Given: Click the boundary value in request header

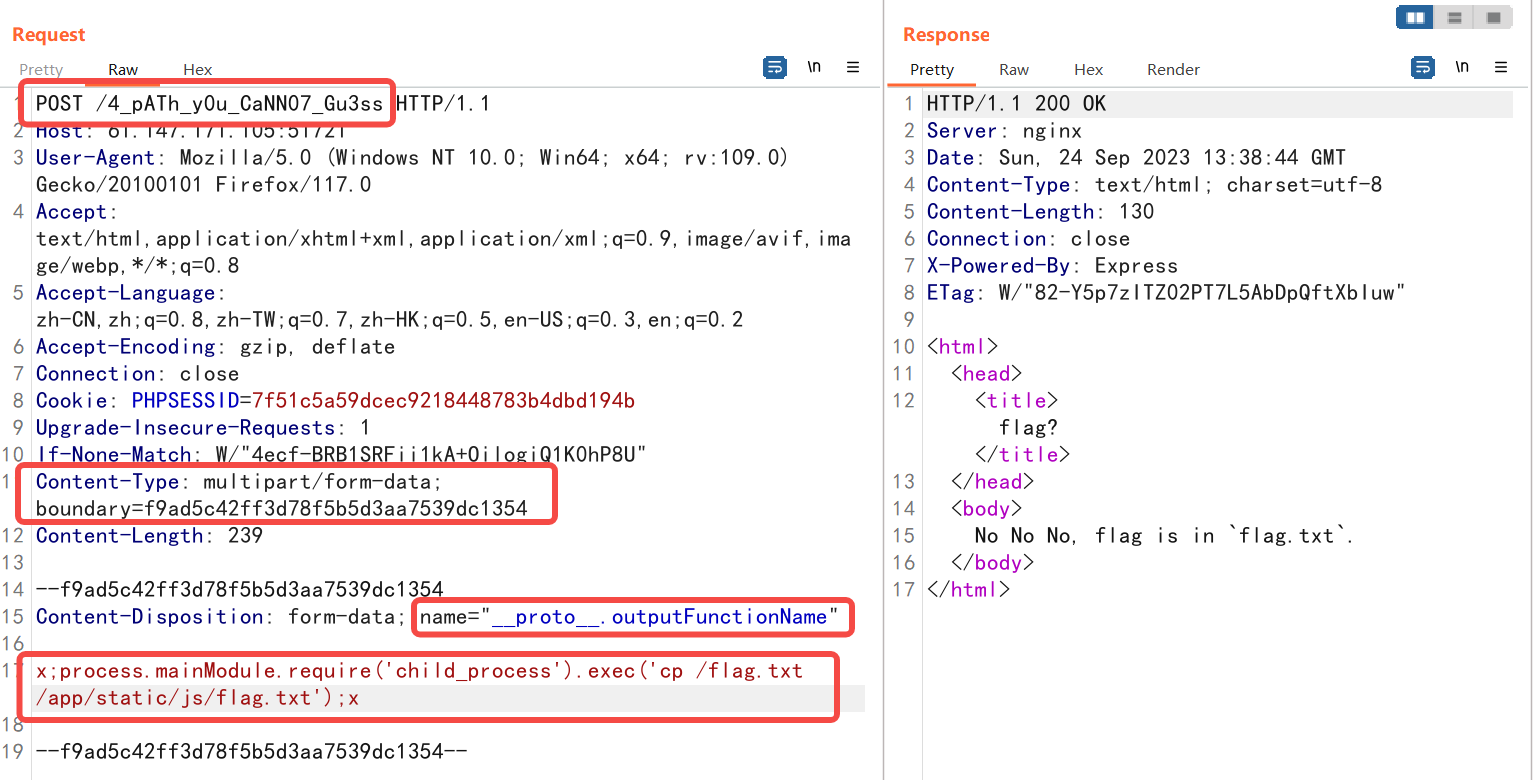Looking at the screenshot, I should 335,508.
